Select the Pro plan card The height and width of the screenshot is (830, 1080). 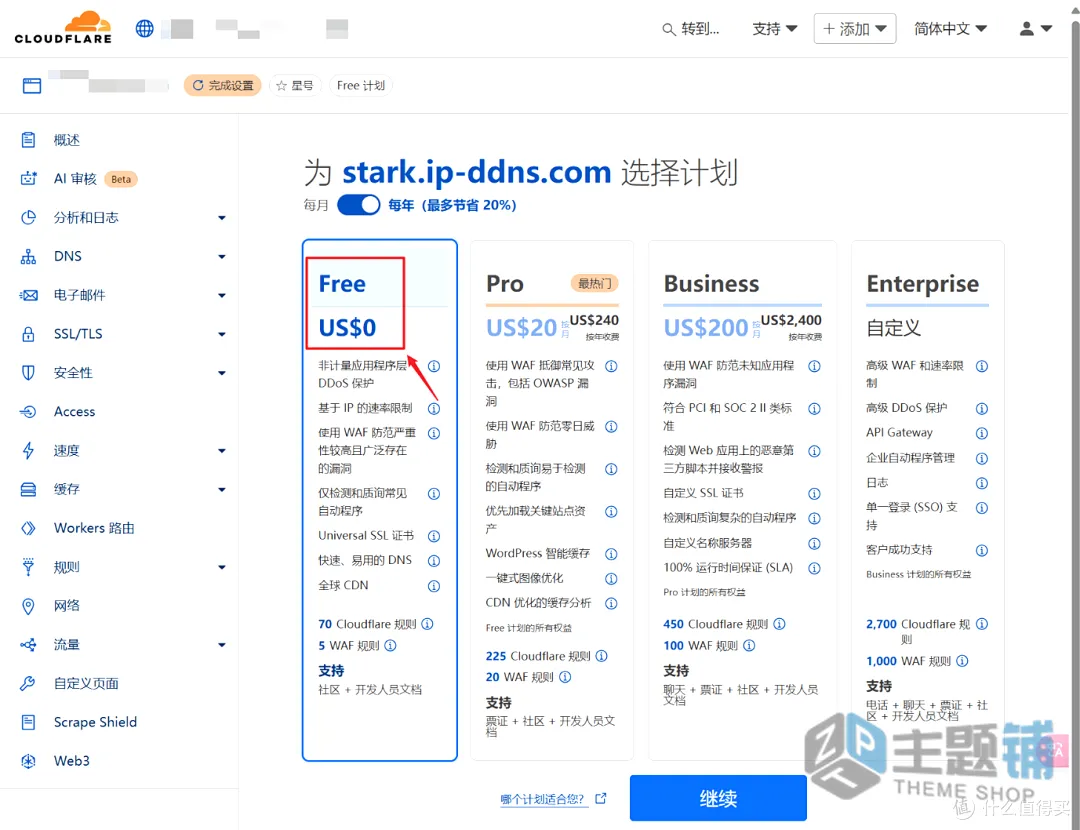pyautogui.click(x=552, y=500)
